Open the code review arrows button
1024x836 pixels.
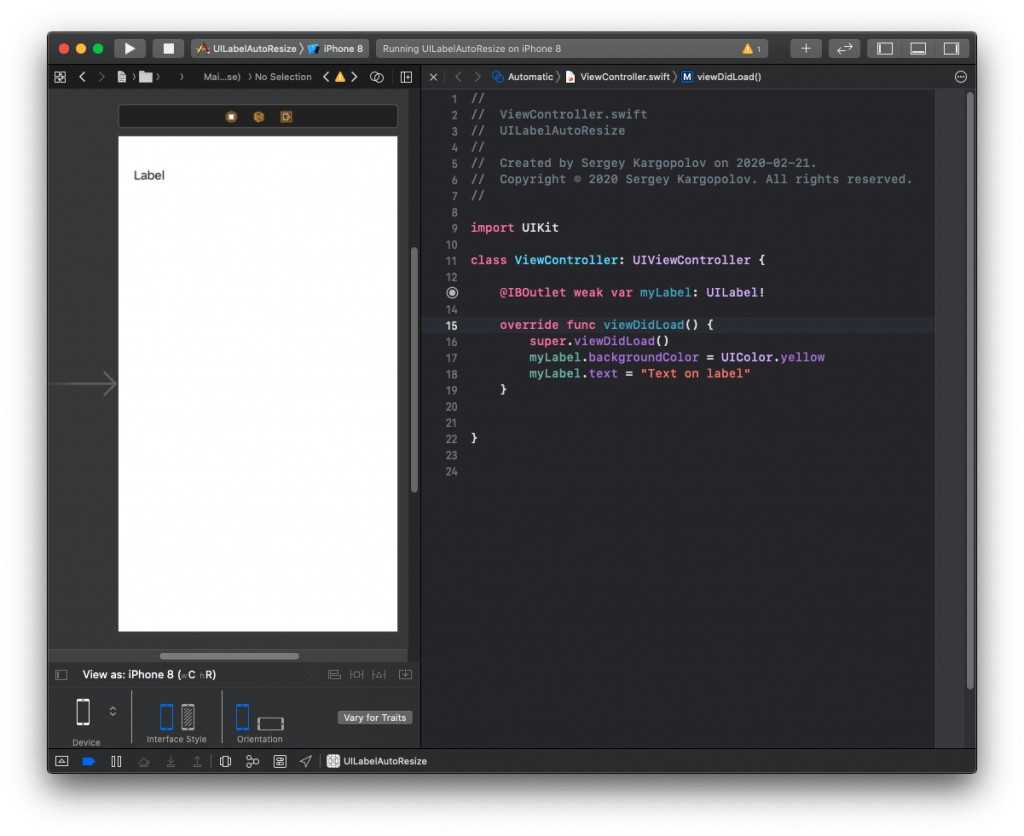[x=844, y=48]
